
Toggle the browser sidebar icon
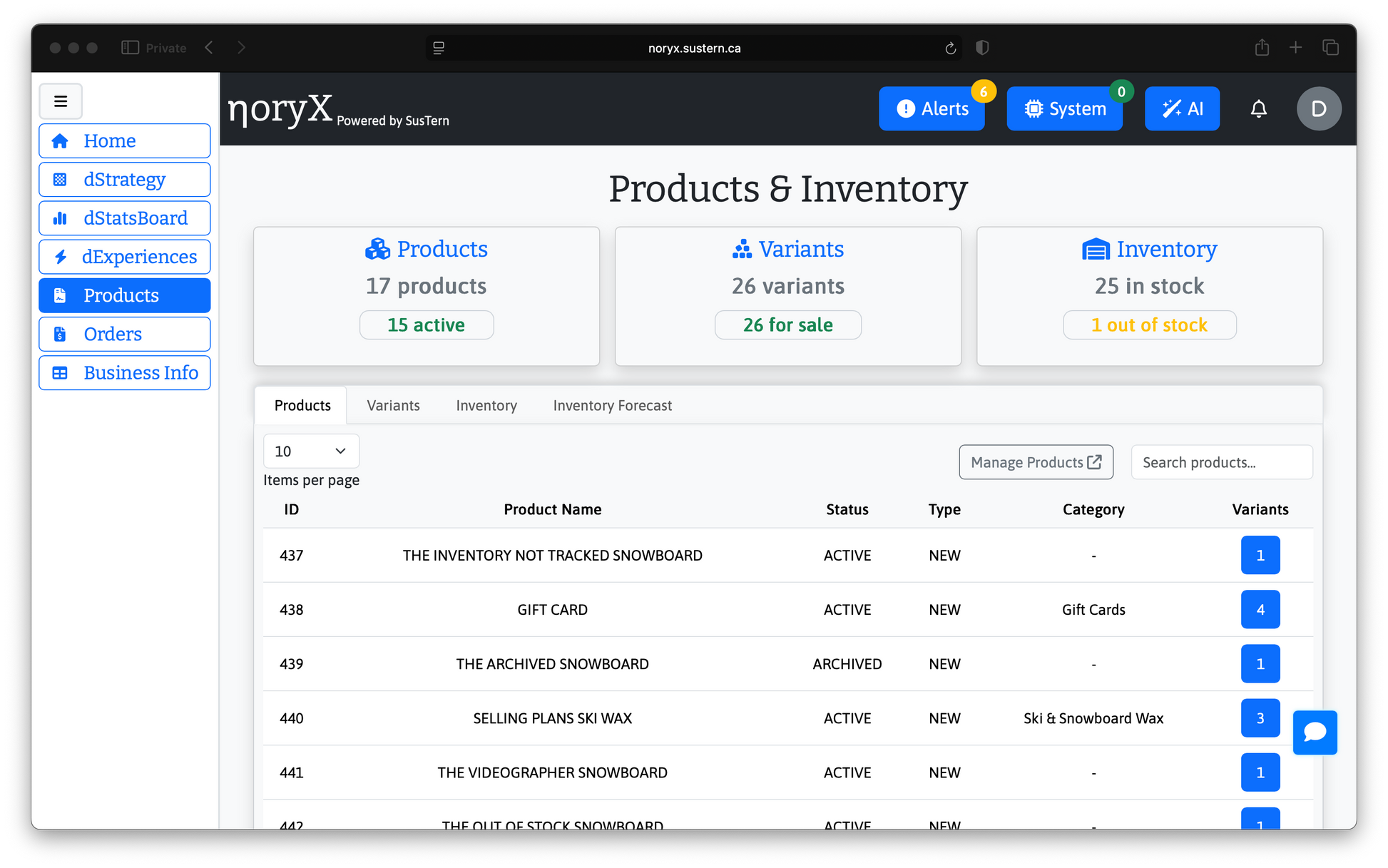[130, 48]
